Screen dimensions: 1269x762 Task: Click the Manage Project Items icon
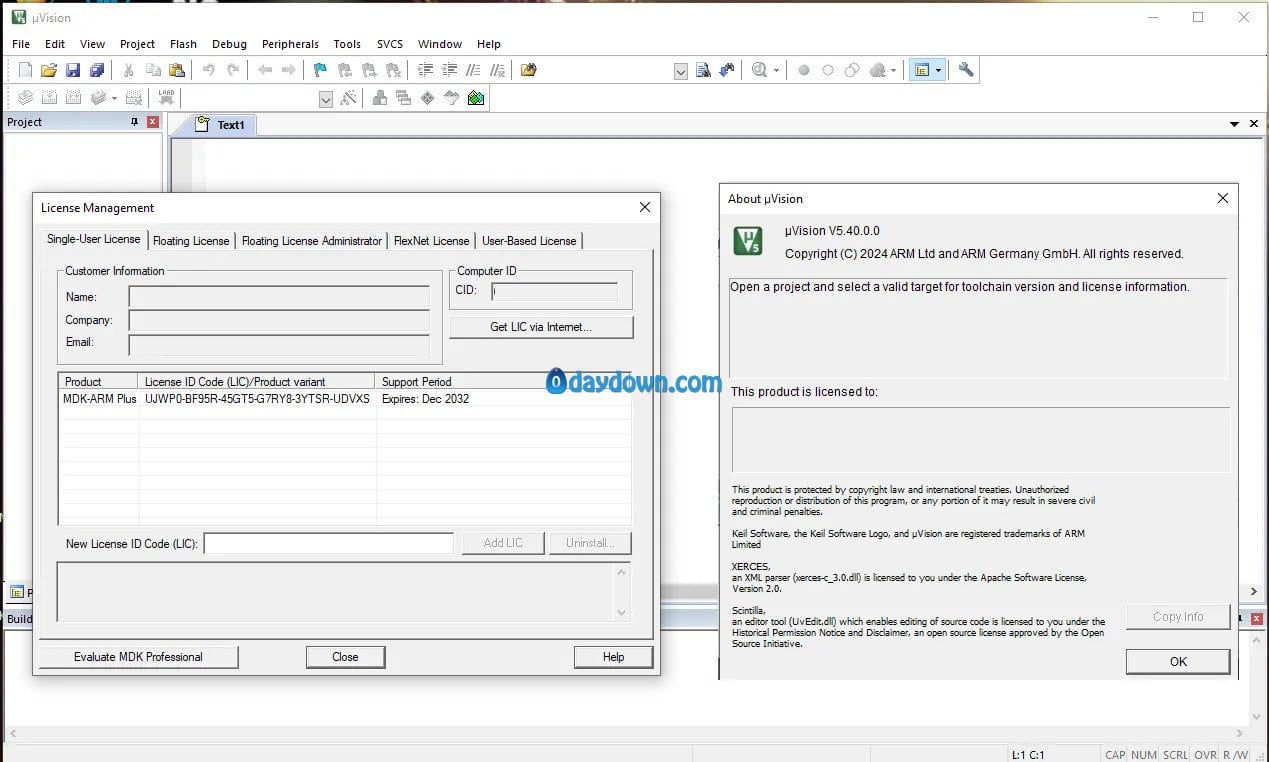click(x=380, y=98)
